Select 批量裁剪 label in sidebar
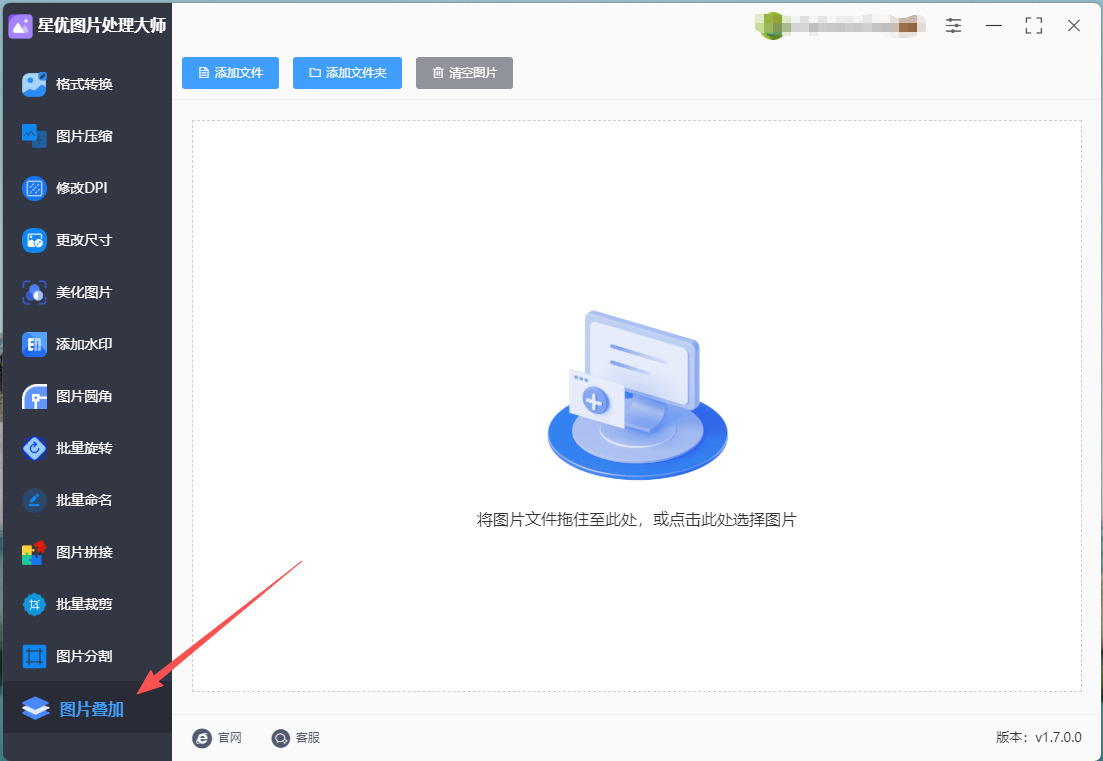Viewport: 1103px width, 761px height. [84, 604]
